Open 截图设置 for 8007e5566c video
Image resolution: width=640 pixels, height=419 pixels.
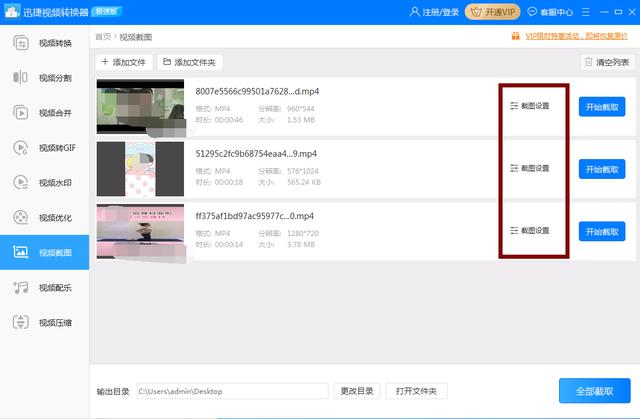coord(529,106)
